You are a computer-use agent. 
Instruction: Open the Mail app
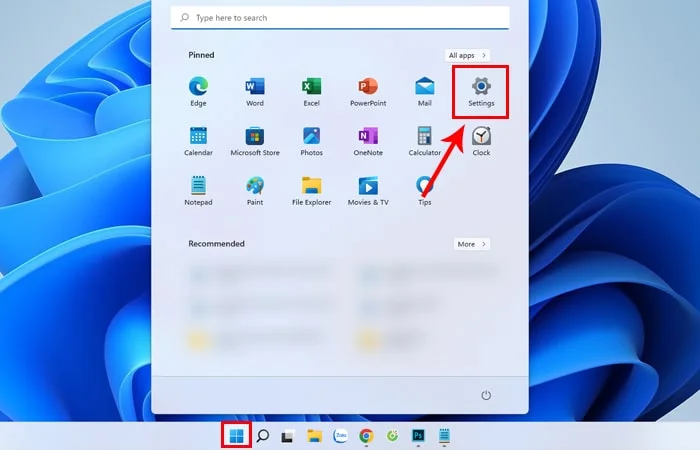425,92
